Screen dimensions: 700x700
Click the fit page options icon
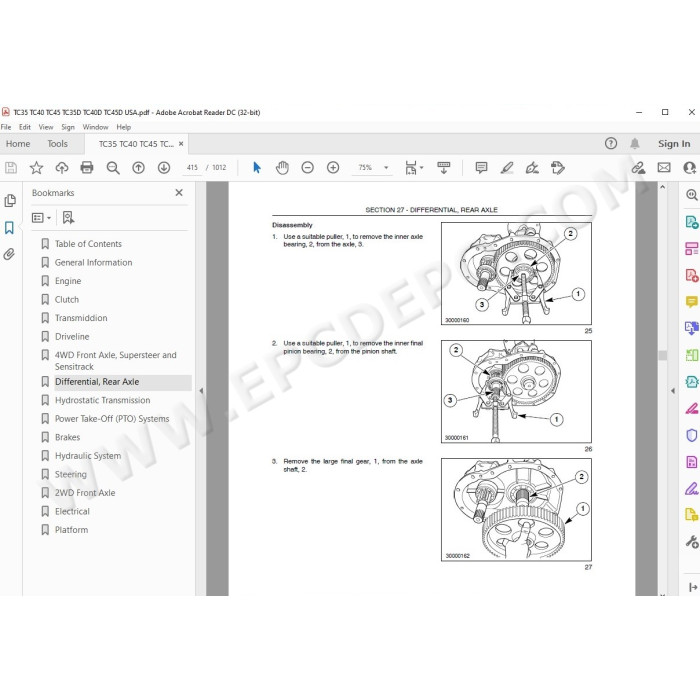coord(413,168)
